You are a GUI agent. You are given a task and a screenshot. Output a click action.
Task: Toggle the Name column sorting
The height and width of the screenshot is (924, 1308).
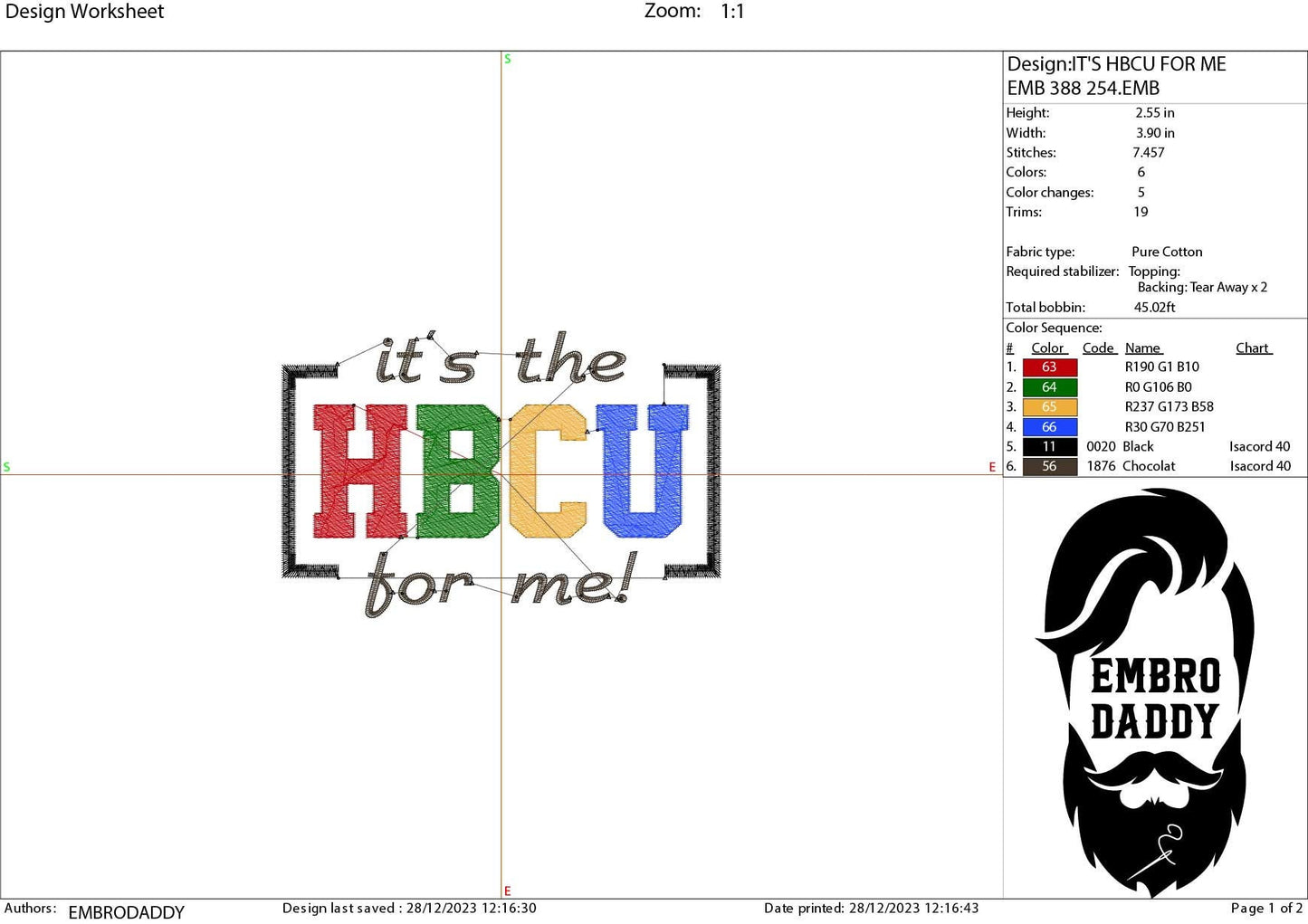[1143, 348]
